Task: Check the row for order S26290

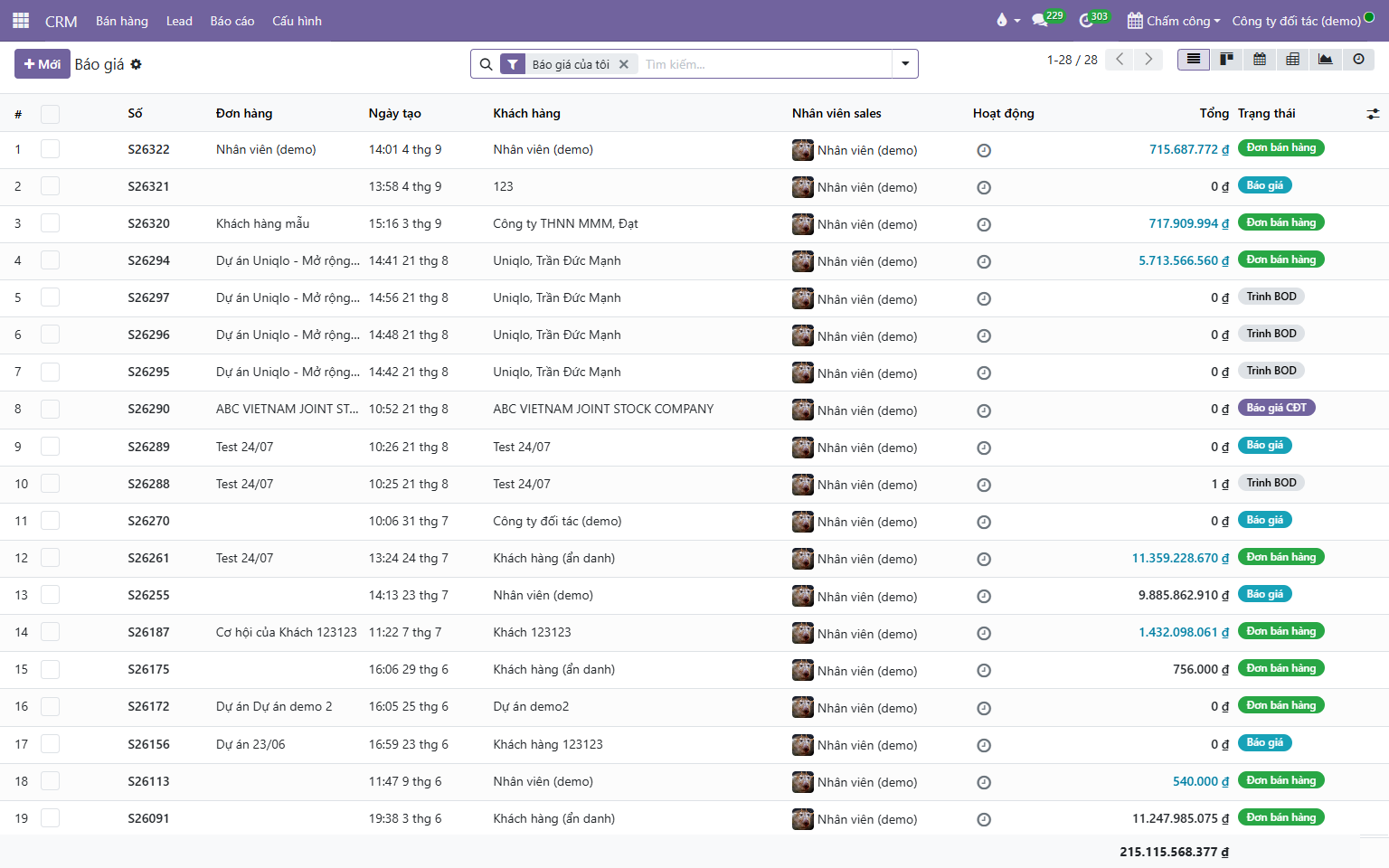Action: click(51, 409)
